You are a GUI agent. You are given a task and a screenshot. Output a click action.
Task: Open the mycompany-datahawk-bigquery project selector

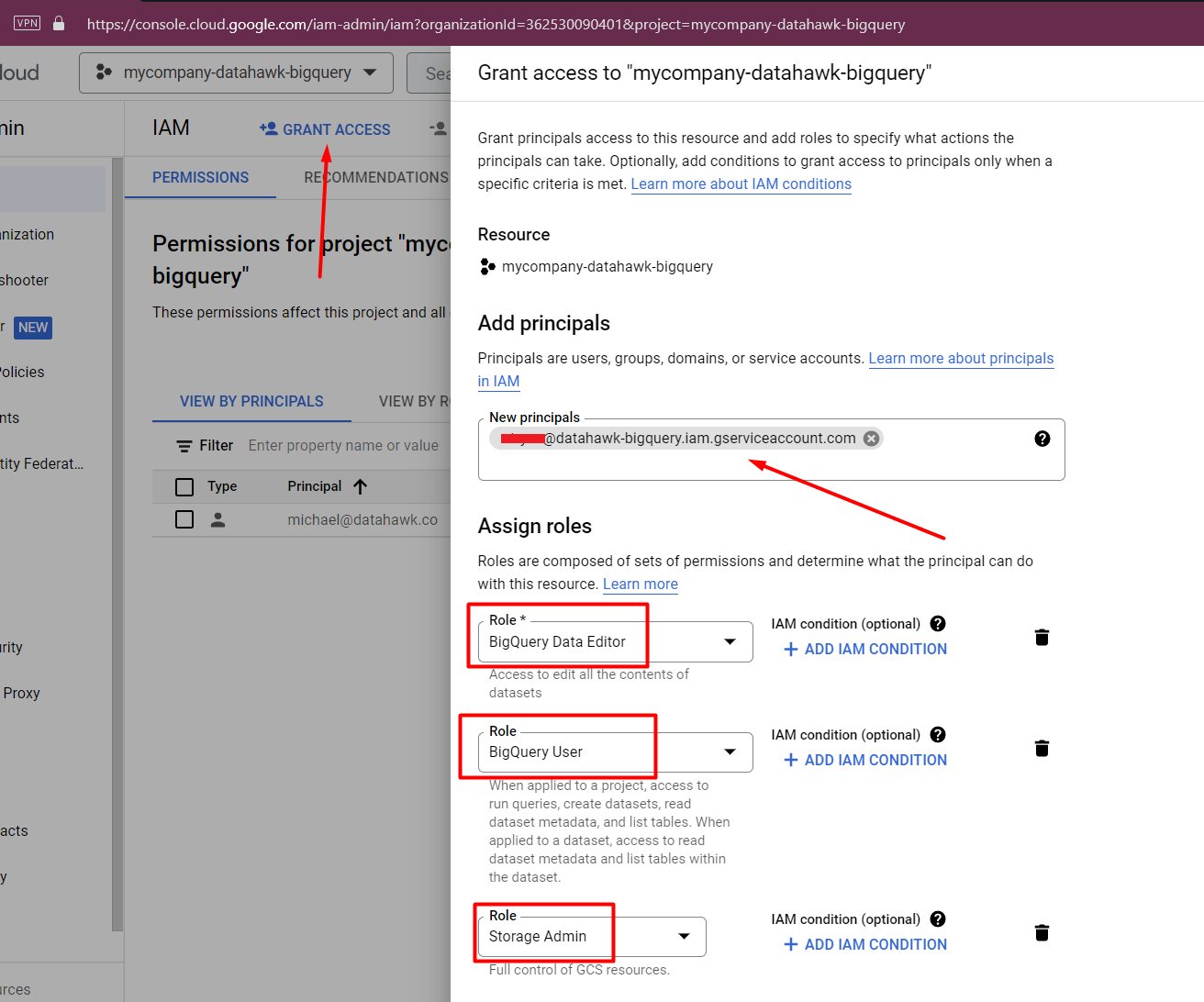click(236, 72)
